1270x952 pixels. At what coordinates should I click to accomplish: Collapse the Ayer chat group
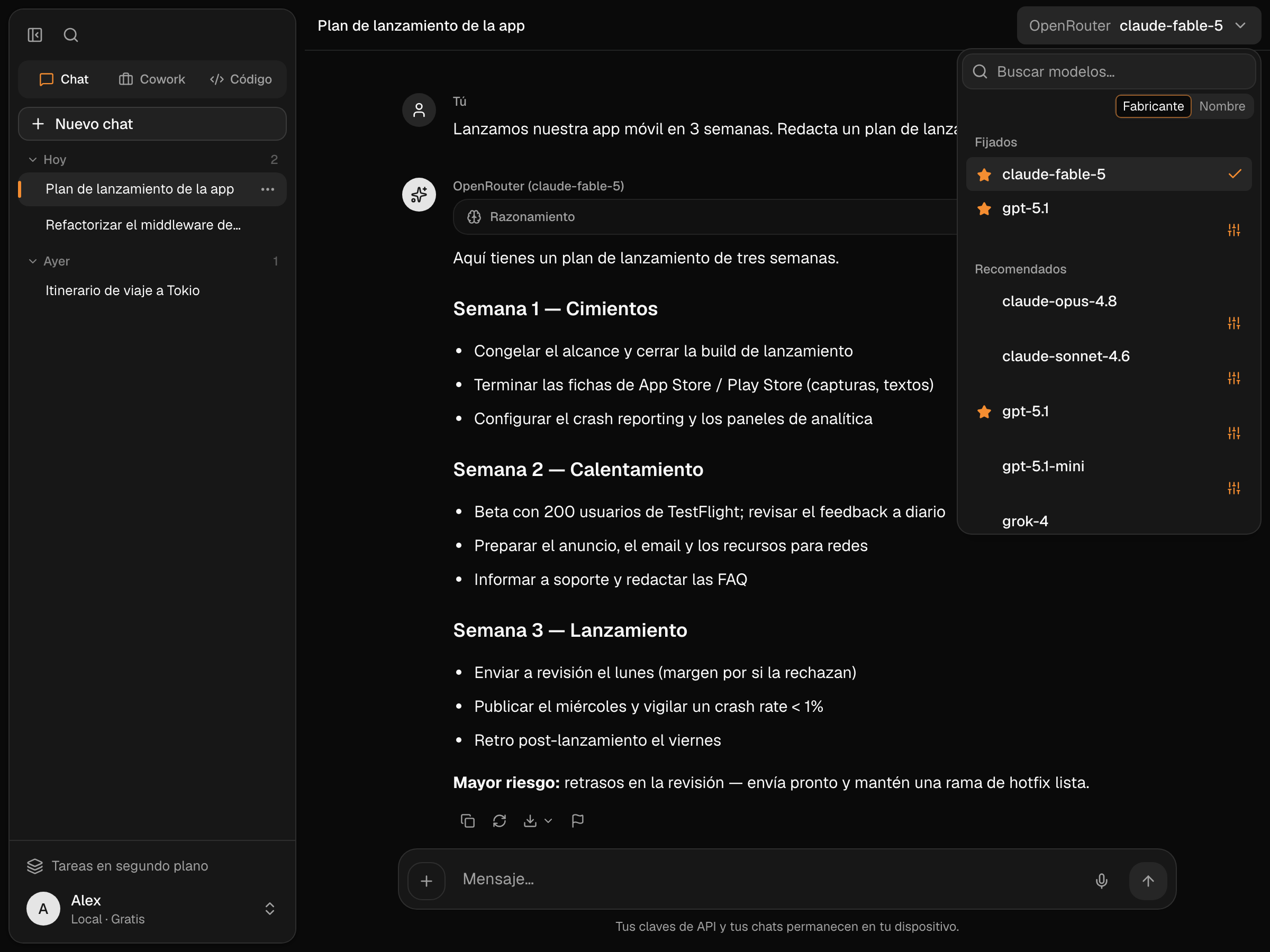click(33, 261)
